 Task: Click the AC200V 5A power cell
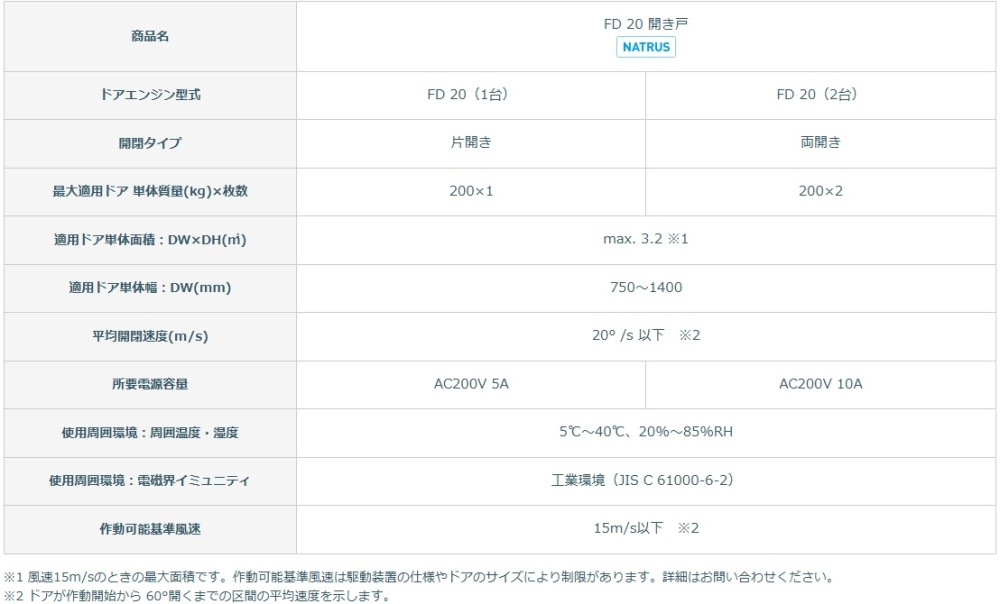471,384
